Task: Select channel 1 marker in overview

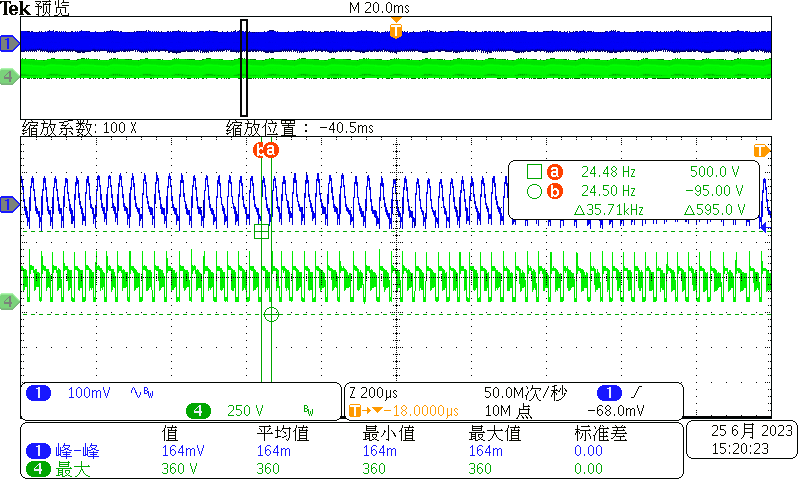Action: coord(9,44)
